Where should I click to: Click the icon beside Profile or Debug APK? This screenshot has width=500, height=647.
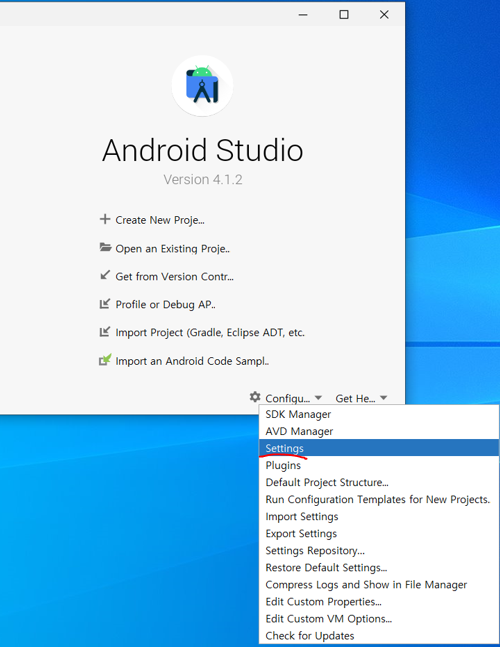105,304
